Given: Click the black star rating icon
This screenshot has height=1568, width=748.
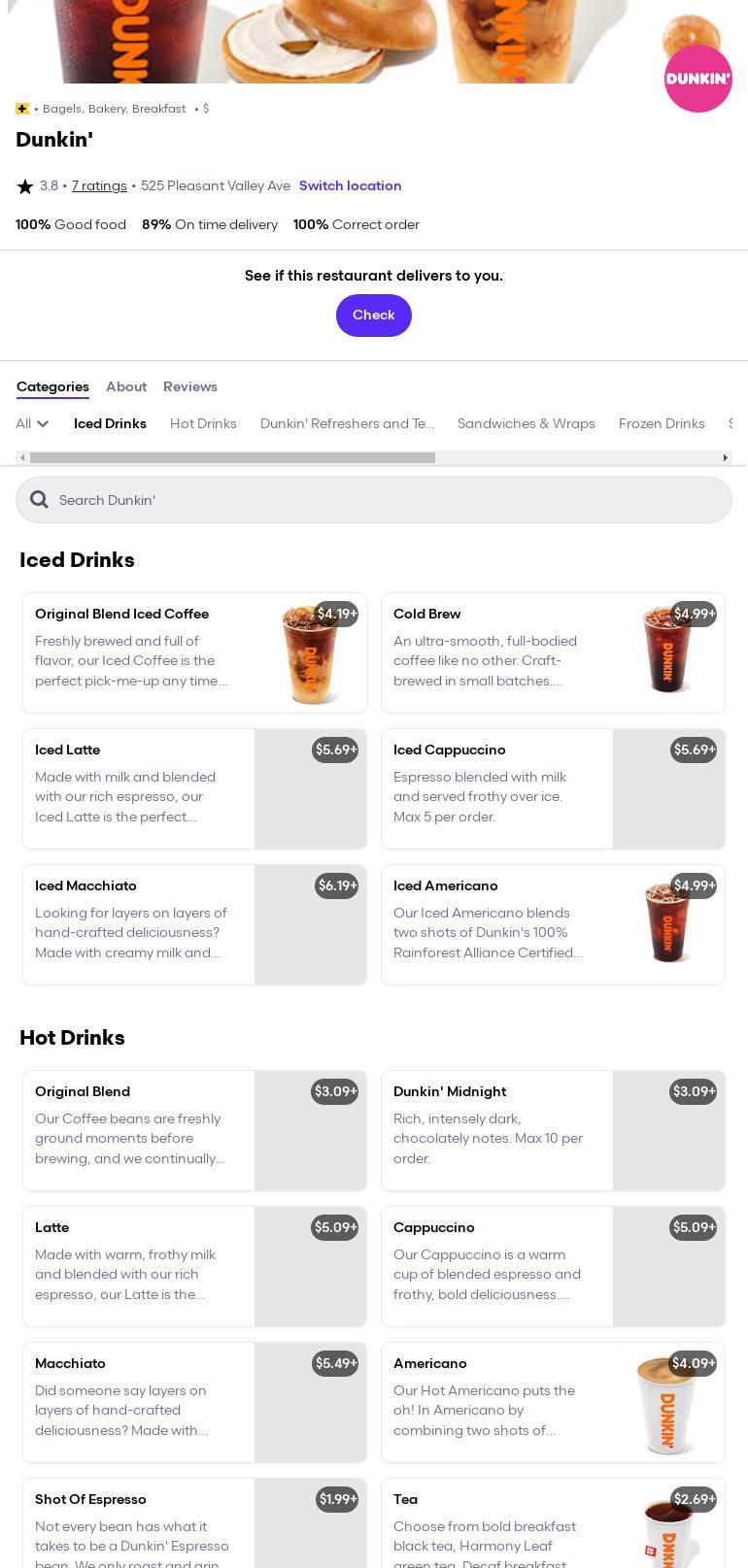Looking at the screenshot, I should pyautogui.click(x=25, y=186).
